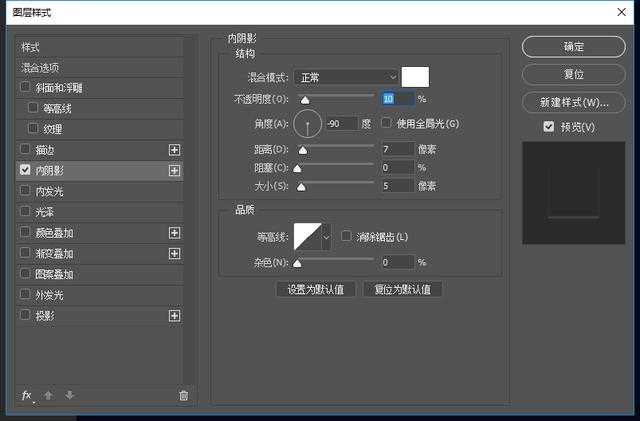Viewport: 640px width, 421px height.
Task: Click the move effect down arrow
Action: [69, 395]
